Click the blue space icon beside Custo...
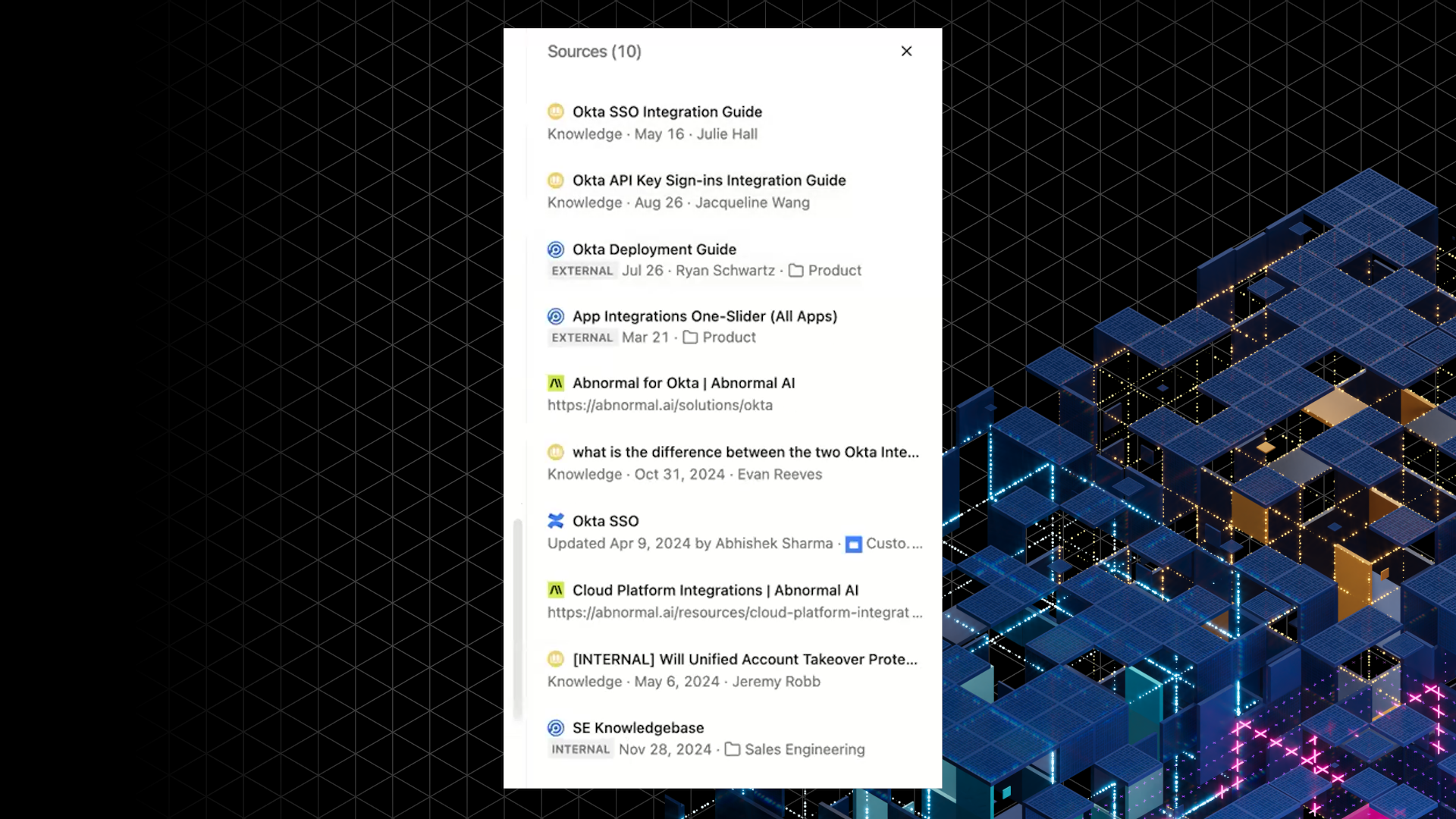1456x819 pixels. [x=854, y=544]
